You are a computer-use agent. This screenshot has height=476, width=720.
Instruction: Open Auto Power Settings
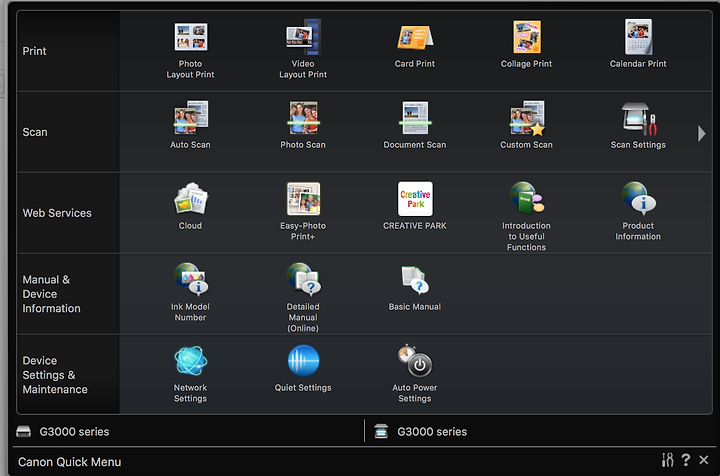[x=415, y=374]
